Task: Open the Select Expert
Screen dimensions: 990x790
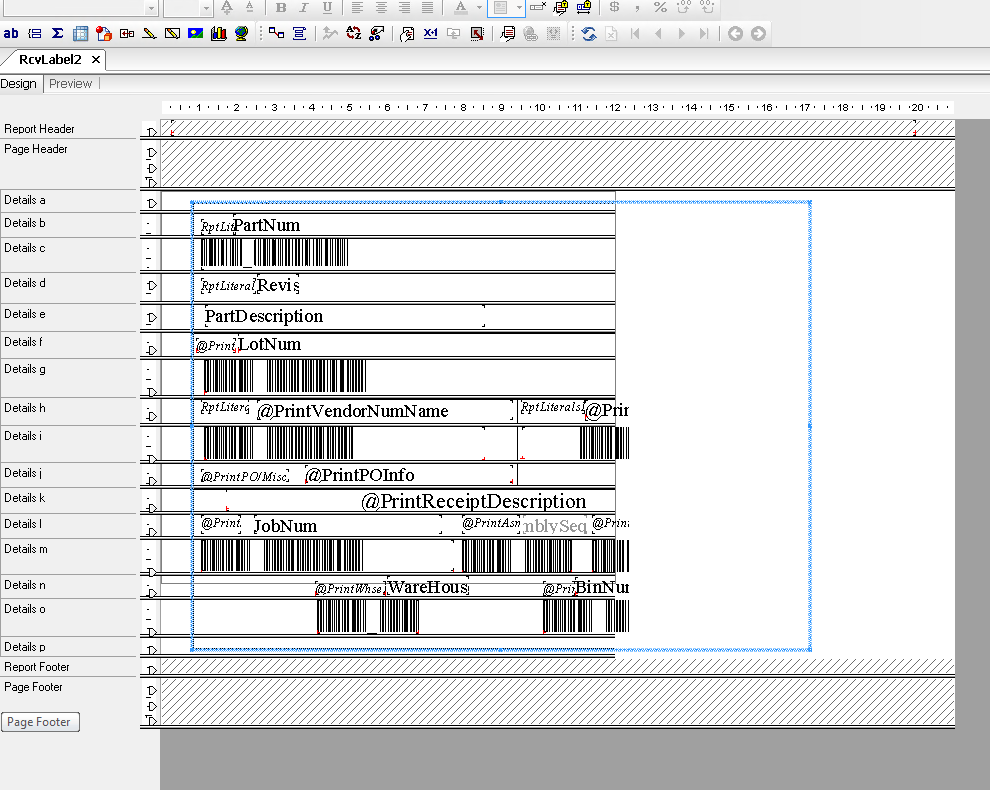Action: pos(377,33)
